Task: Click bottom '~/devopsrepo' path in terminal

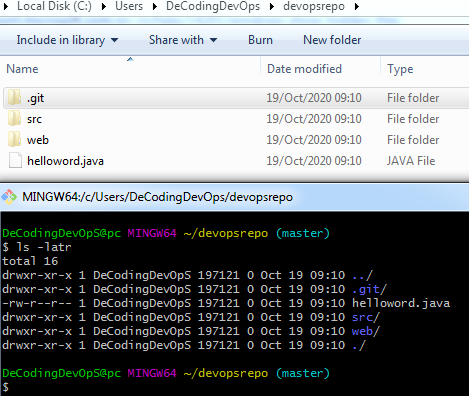Action: click(x=226, y=373)
